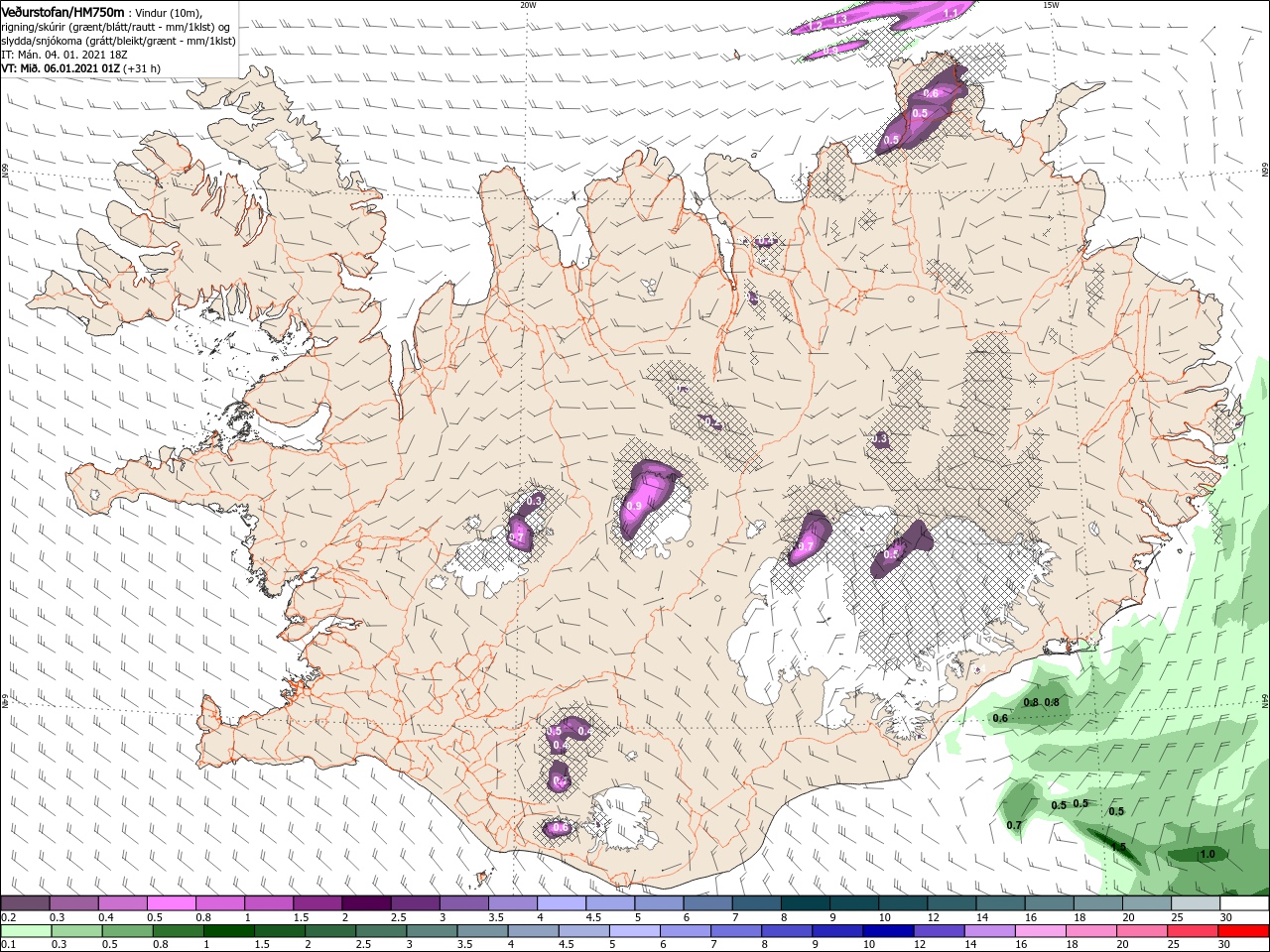
Task: Click the 1.3 value on the top pink band
Action: click(x=839, y=19)
